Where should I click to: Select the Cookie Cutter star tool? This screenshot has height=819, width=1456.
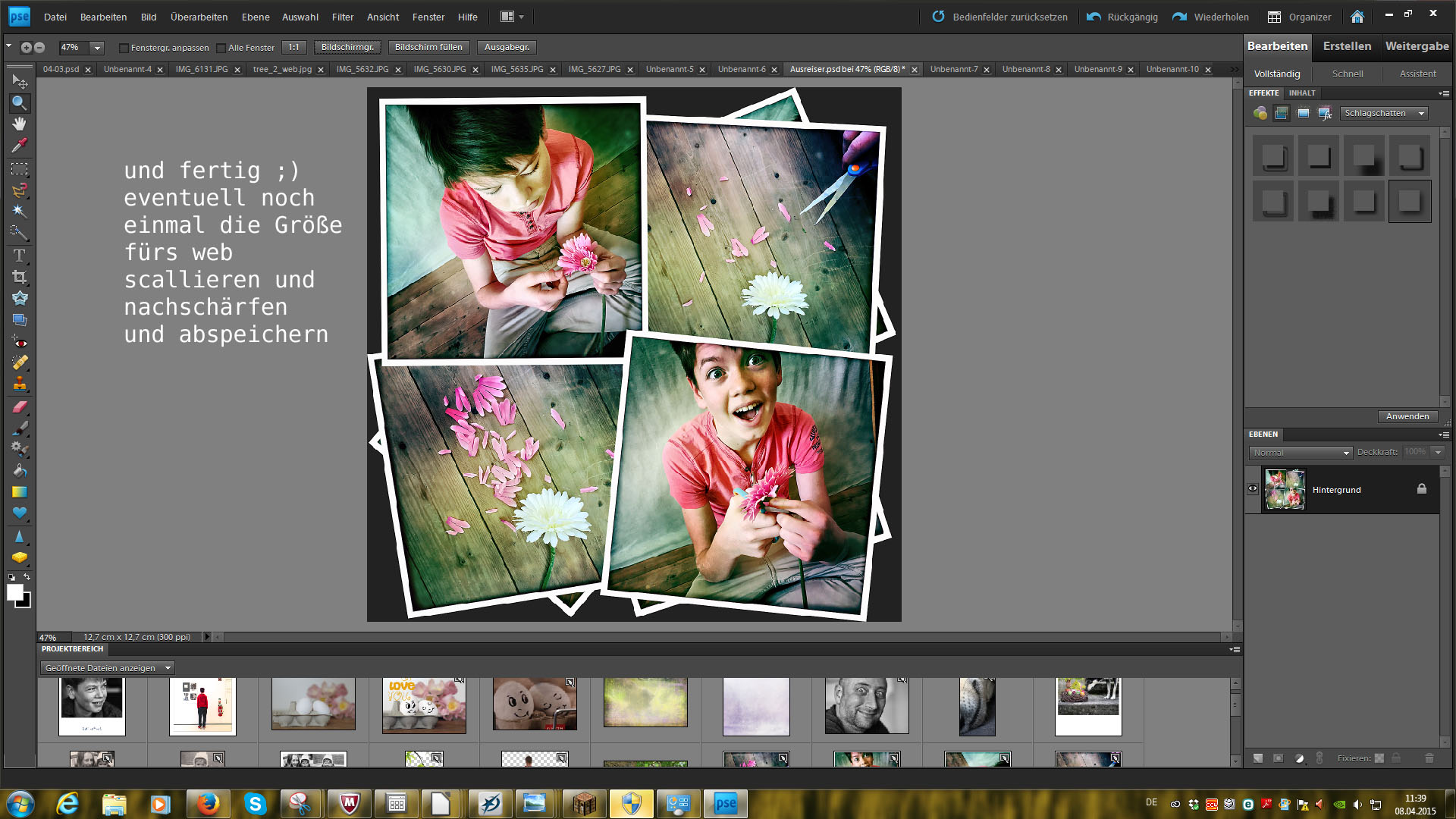coord(20,298)
